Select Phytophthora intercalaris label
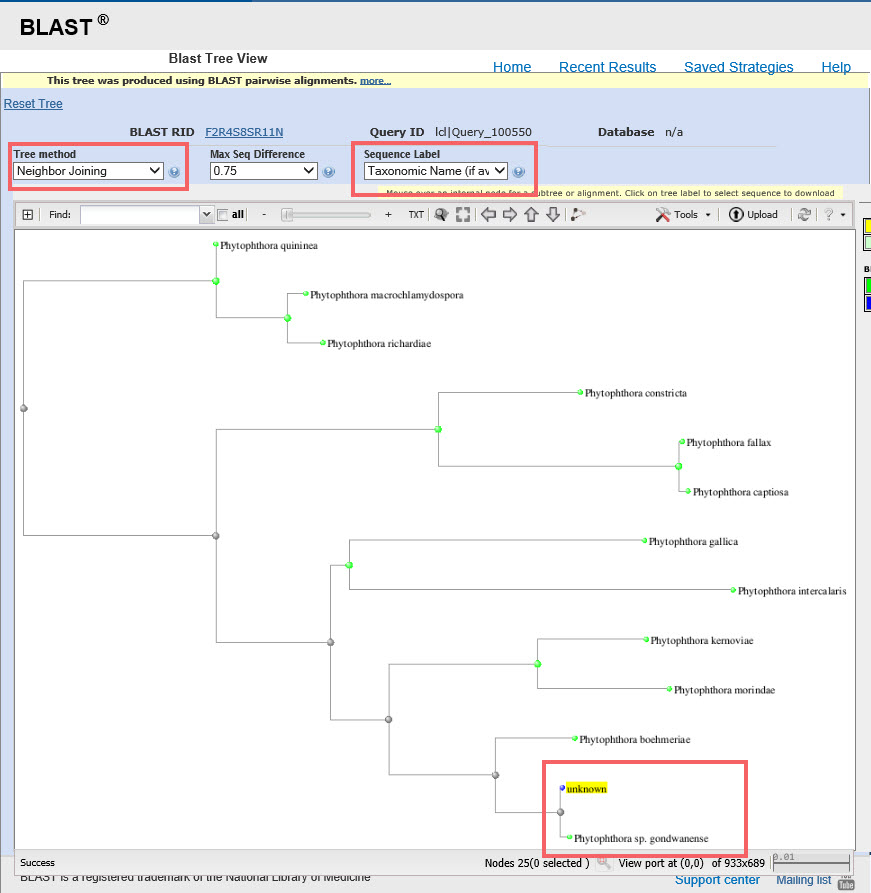The image size is (871, 893). coord(792,591)
